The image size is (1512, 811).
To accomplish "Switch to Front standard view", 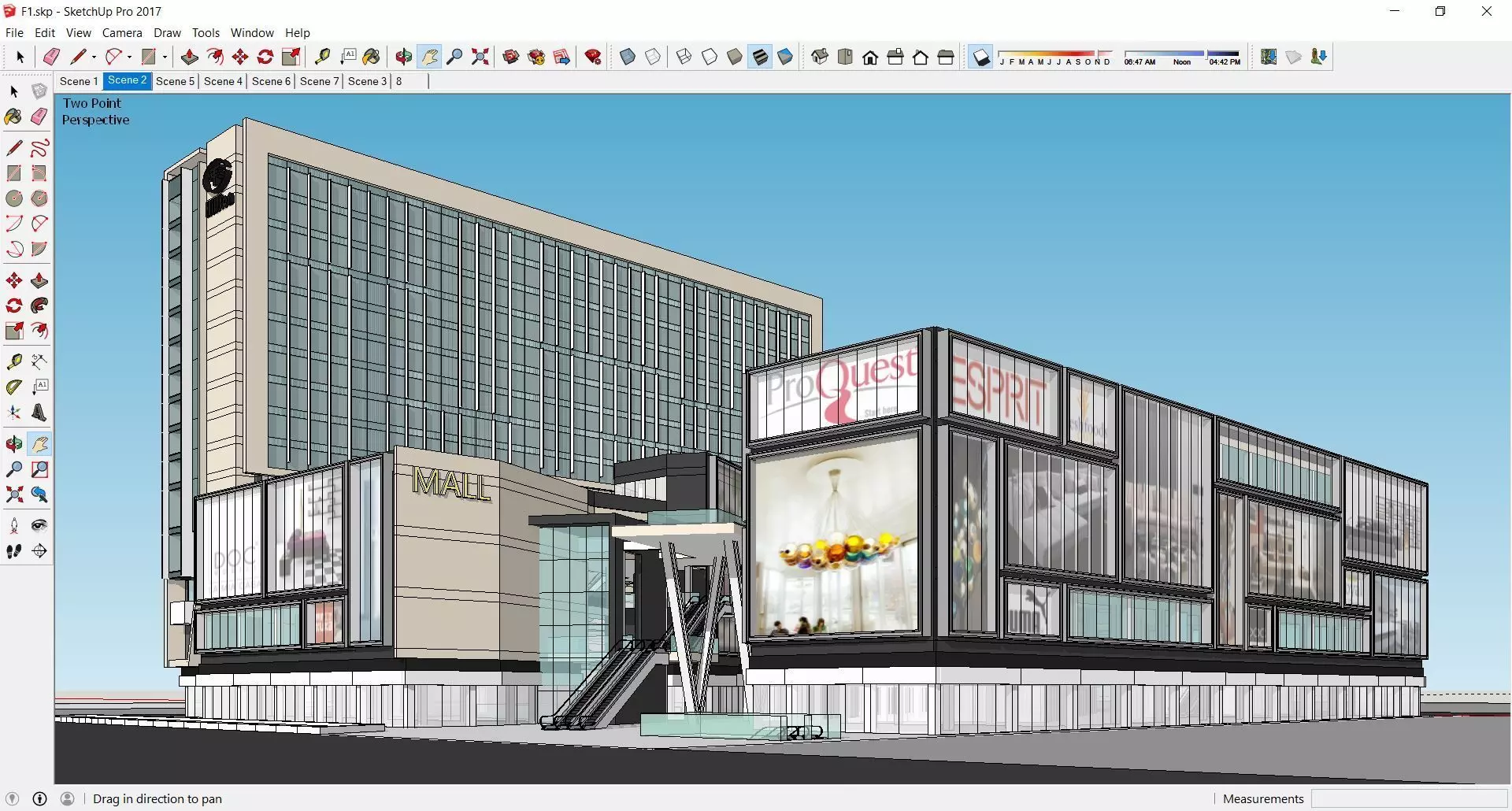I will click(870, 57).
